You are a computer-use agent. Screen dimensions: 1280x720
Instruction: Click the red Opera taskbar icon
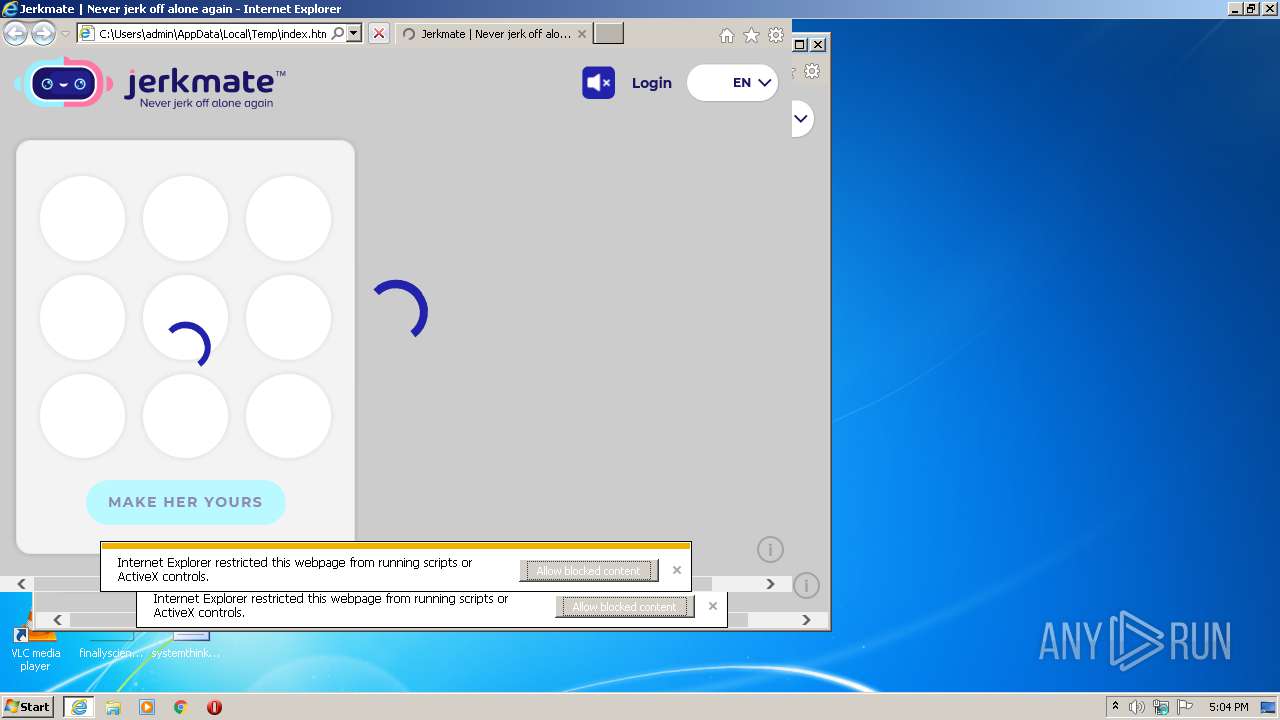214,707
